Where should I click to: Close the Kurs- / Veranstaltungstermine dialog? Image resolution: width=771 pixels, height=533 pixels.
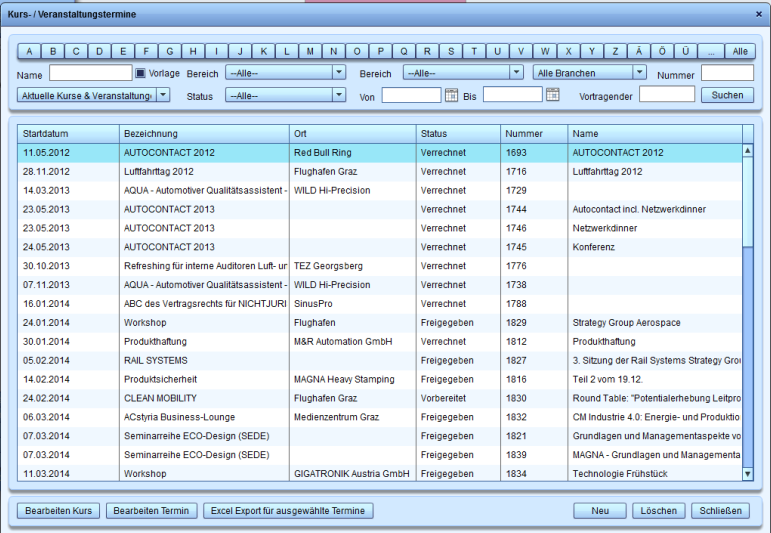[x=759, y=14]
